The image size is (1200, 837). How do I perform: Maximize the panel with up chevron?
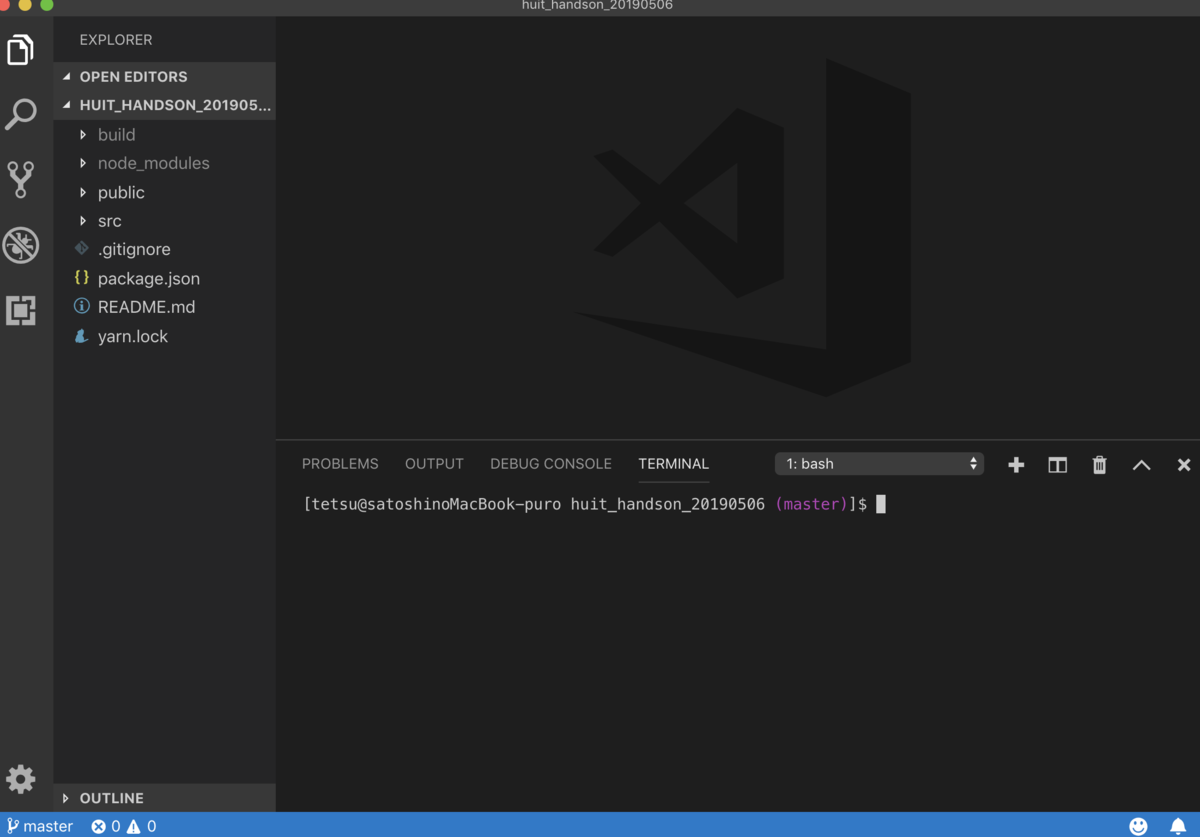[x=1141, y=465]
